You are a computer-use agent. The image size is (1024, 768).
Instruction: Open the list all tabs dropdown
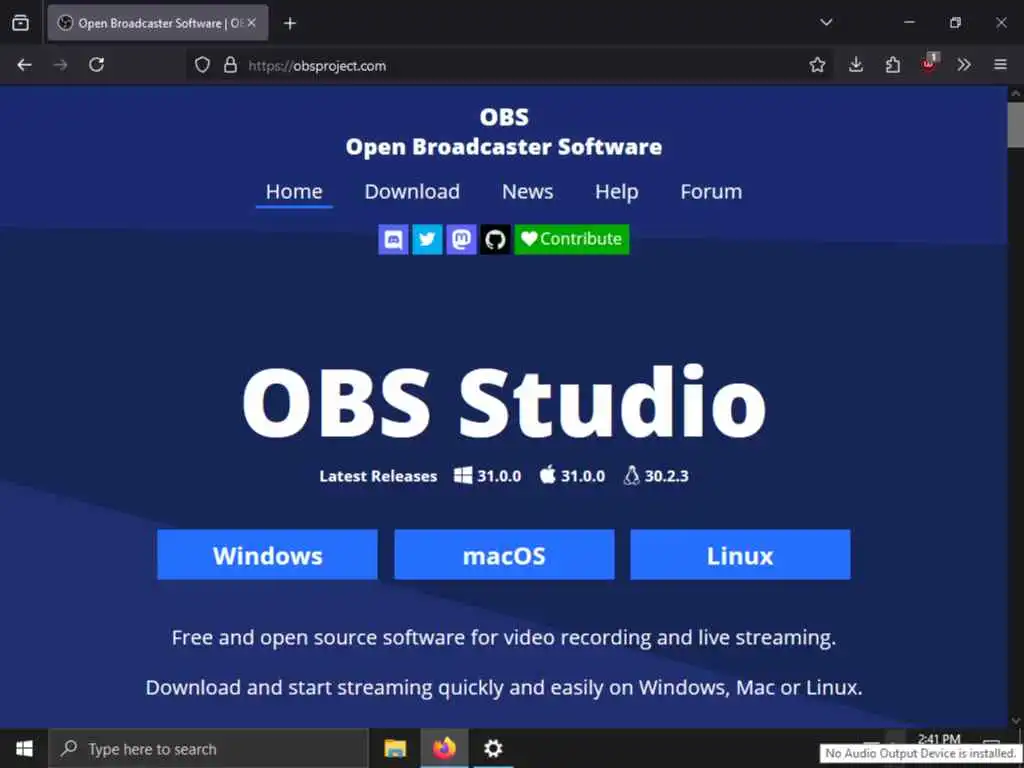tap(826, 23)
